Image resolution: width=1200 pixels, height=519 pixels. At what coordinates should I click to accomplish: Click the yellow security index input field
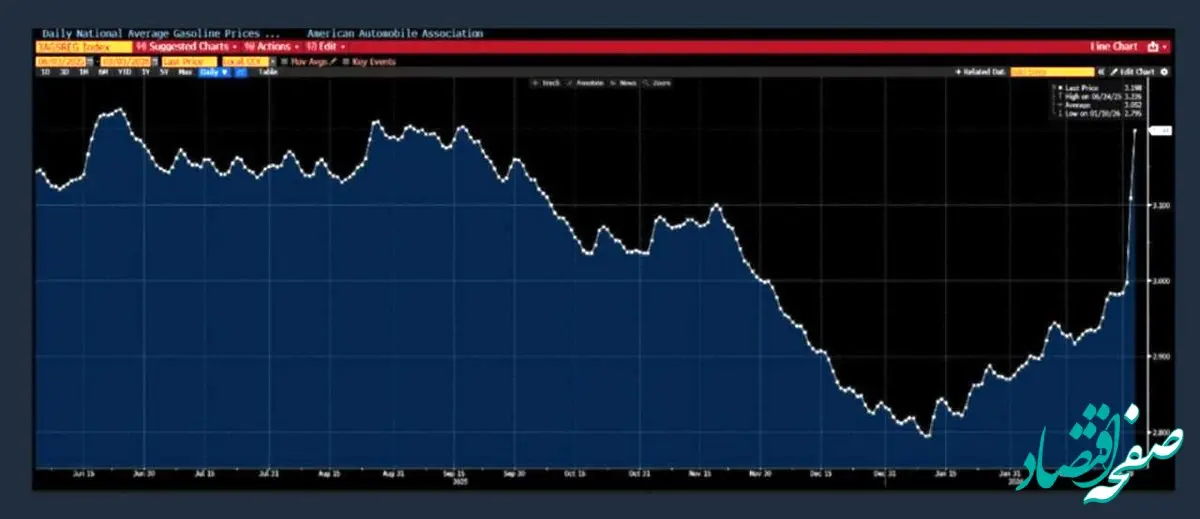click(83, 47)
